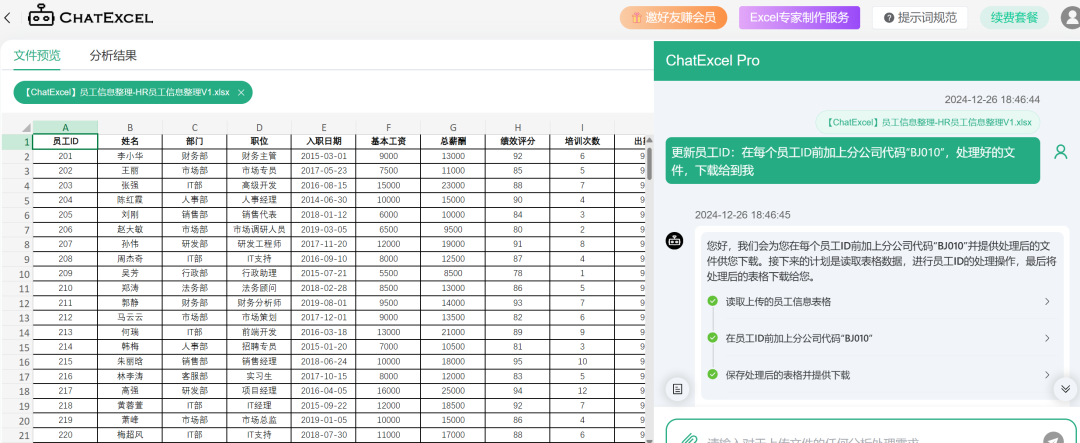The width and height of the screenshot is (1080, 443).
Task: Click the cell containing 高级开发
Action: [x=259, y=185]
